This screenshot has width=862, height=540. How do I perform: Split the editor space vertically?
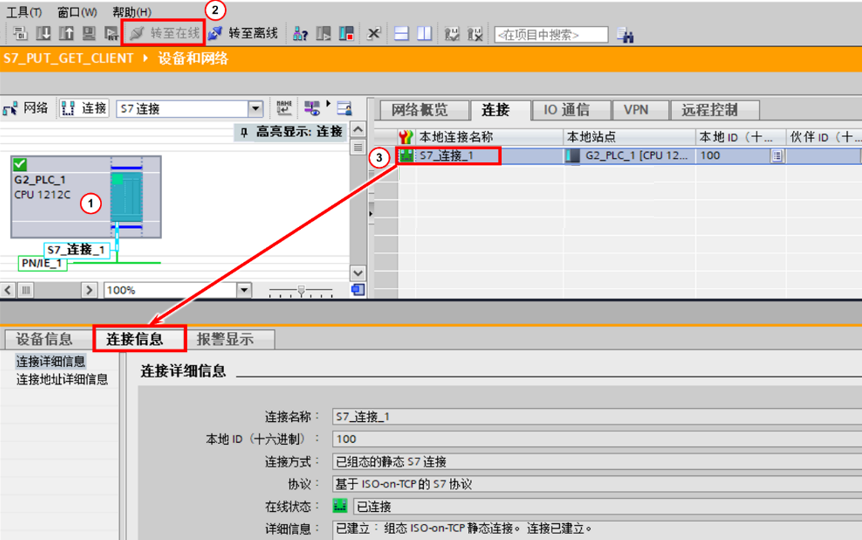click(x=424, y=34)
